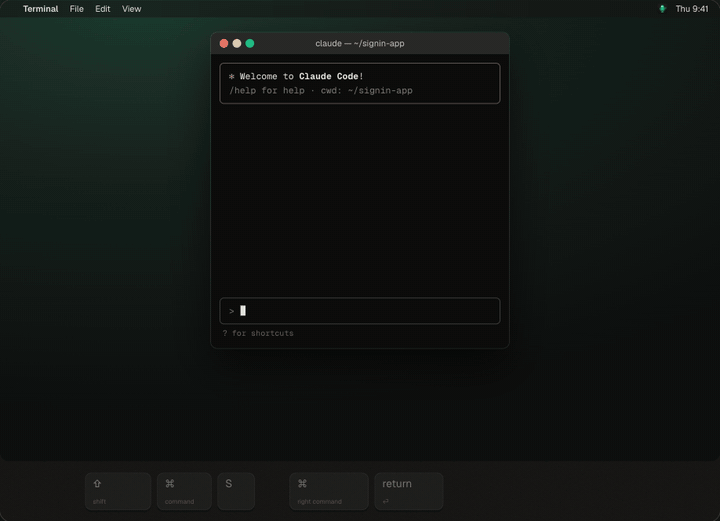Viewport: 720px width, 521px height.
Task: Click the return key
Action: click(409, 491)
